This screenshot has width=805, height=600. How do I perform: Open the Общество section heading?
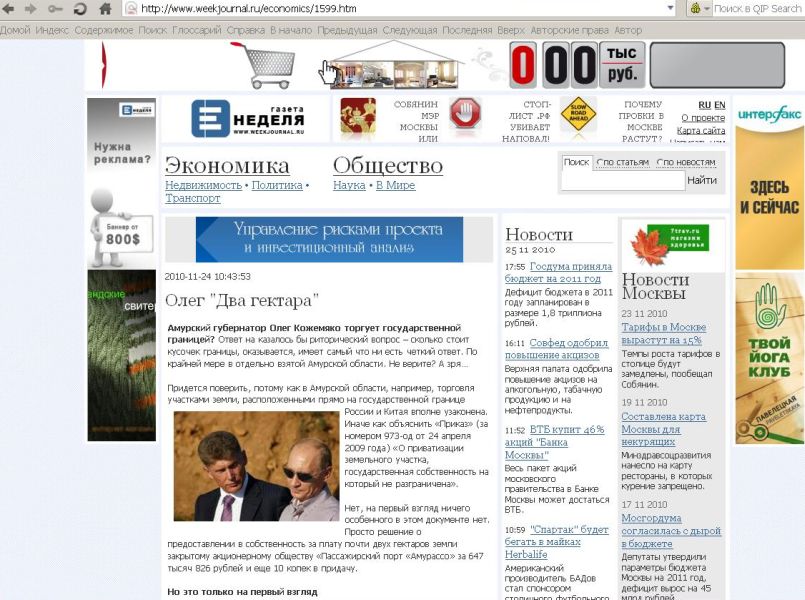coord(387,166)
